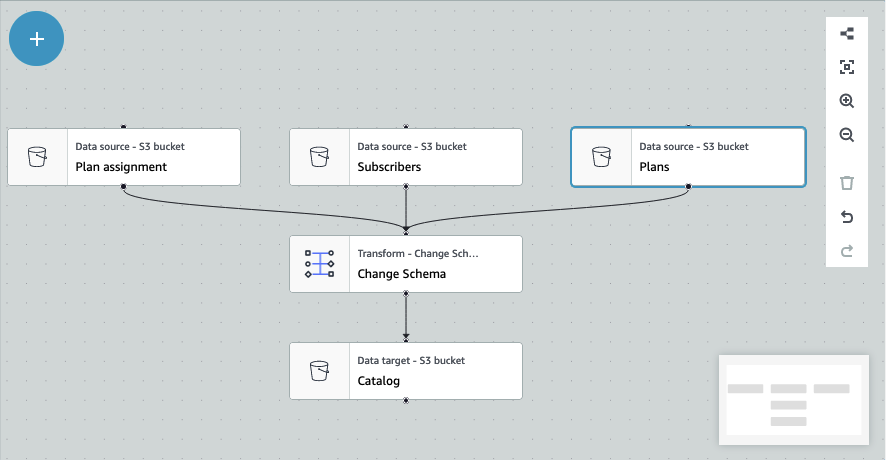Click the minimap overview thumbnail
This screenshot has height=460, width=886.
click(x=790, y=400)
